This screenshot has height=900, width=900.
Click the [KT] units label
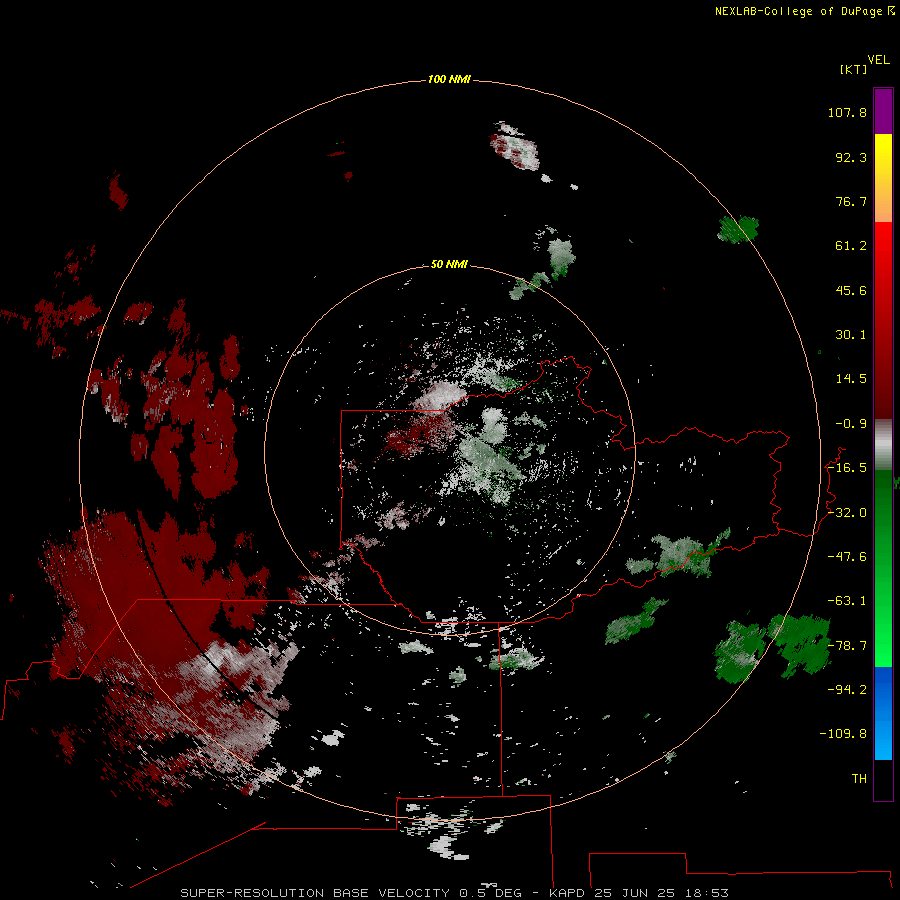click(x=853, y=69)
